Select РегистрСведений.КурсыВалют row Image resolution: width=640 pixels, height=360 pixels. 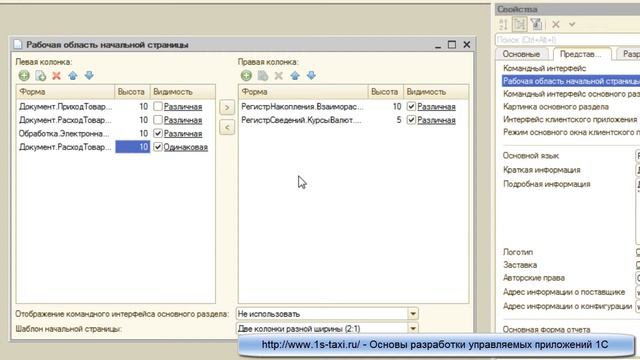tap(302, 120)
